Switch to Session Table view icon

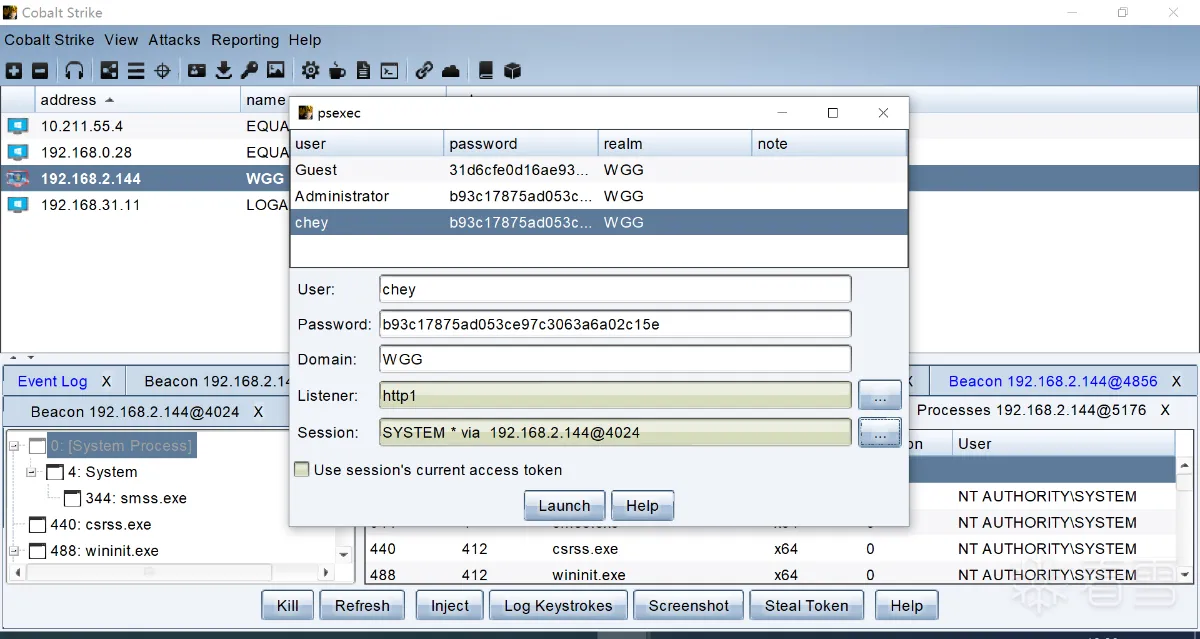tap(136, 71)
